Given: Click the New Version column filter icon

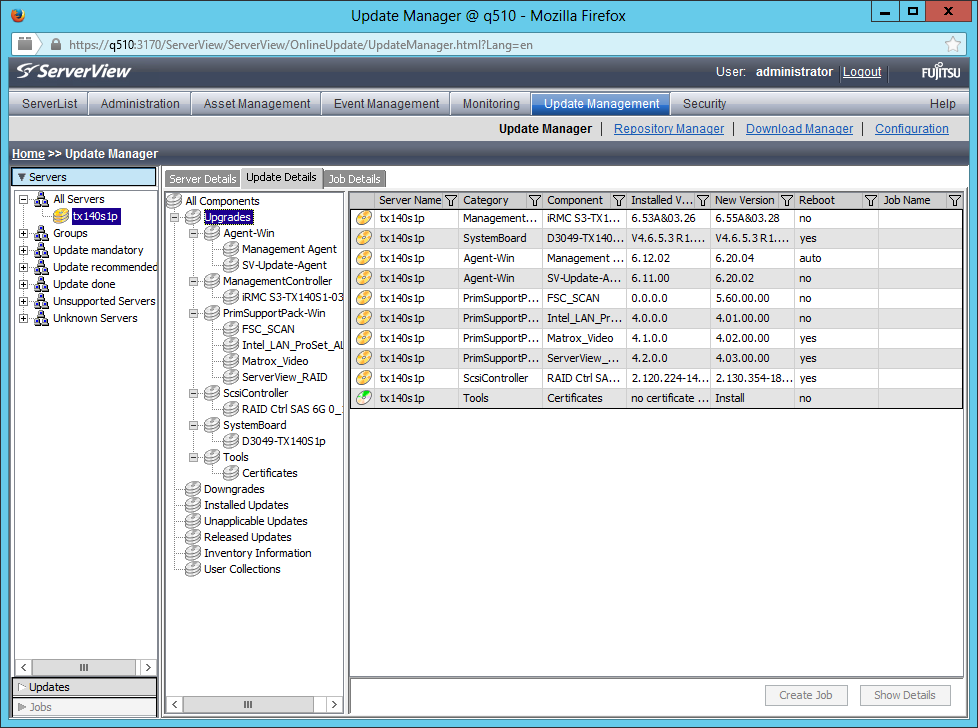Looking at the screenshot, I should [x=787, y=200].
